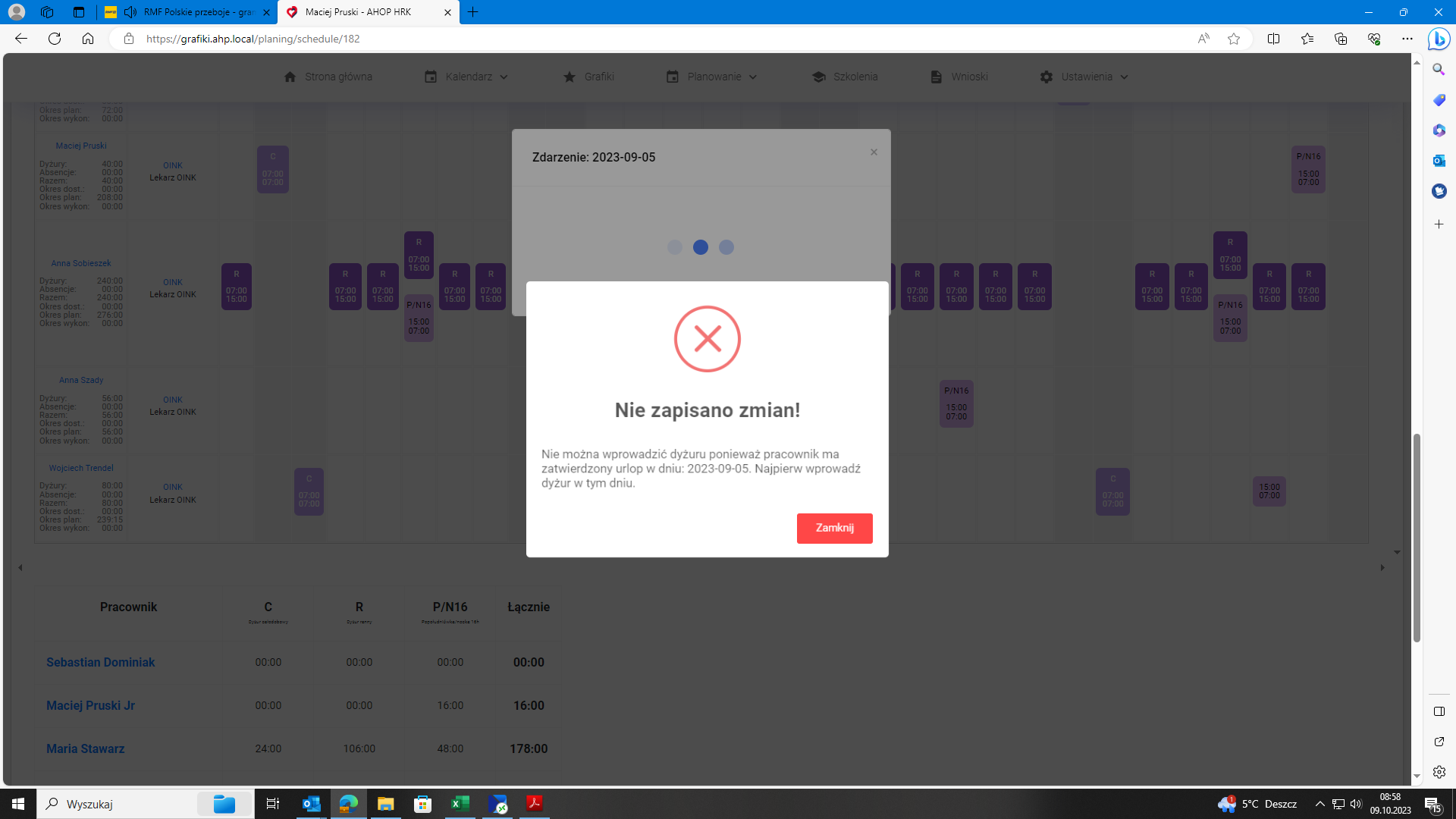Open Maria Stawarz employee link
The width and height of the screenshot is (1456, 819).
85,748
